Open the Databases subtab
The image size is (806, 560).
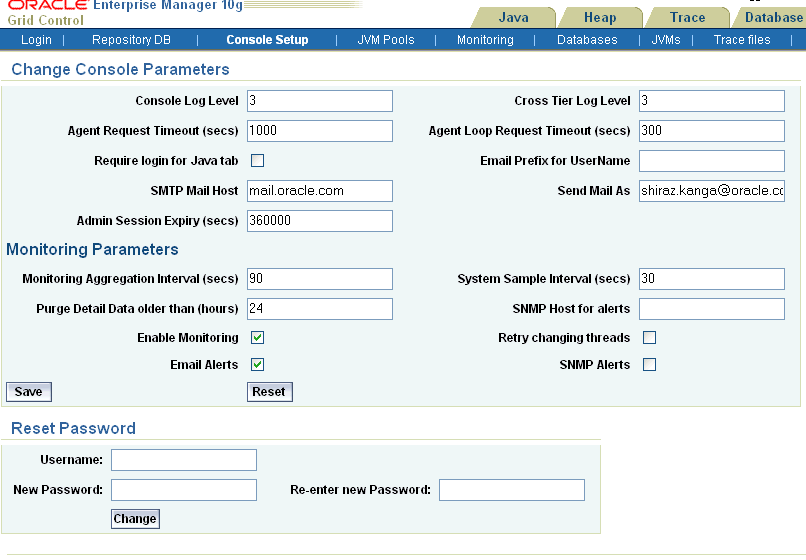[x=587, y=40]
